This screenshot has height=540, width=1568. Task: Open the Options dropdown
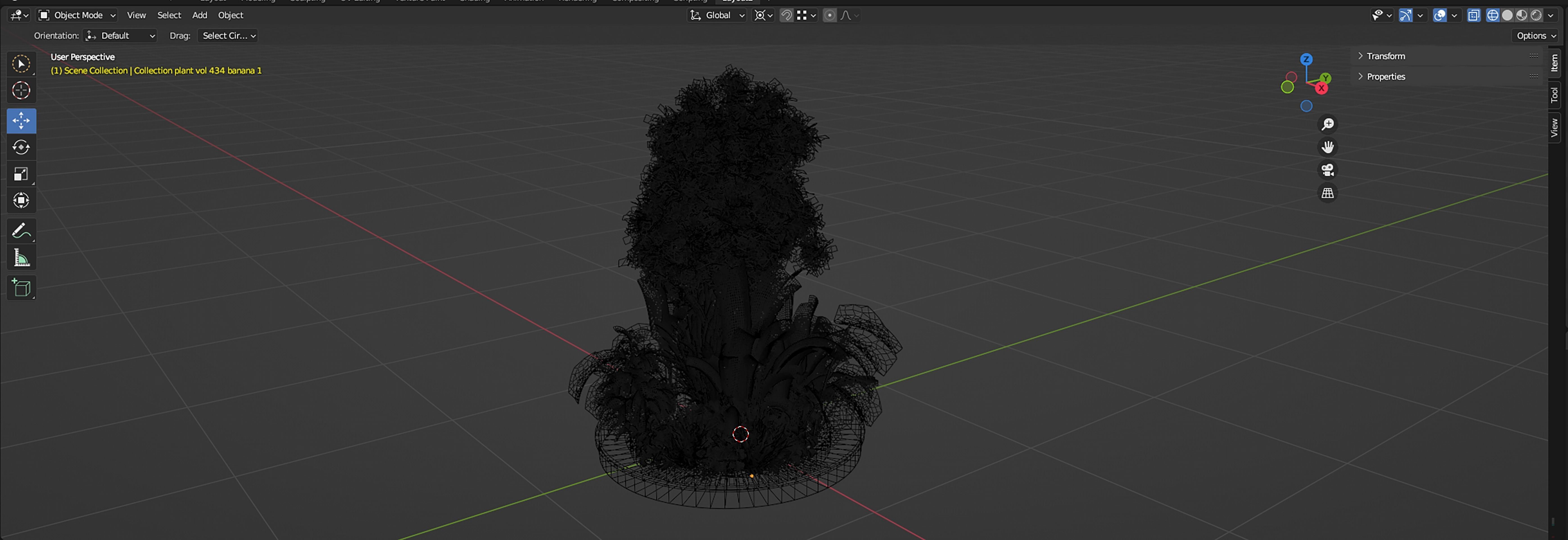pyautogui.click(x=1536, y=36)
